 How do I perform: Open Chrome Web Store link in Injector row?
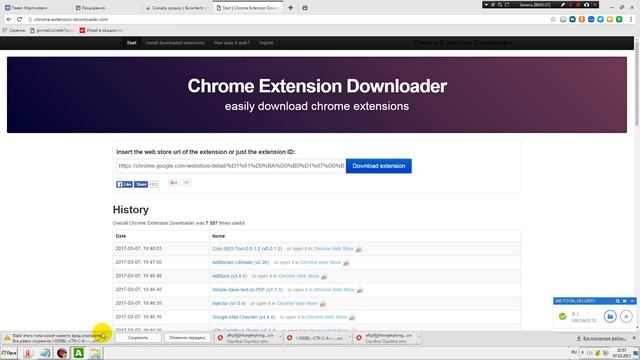(x=297, y=303)
